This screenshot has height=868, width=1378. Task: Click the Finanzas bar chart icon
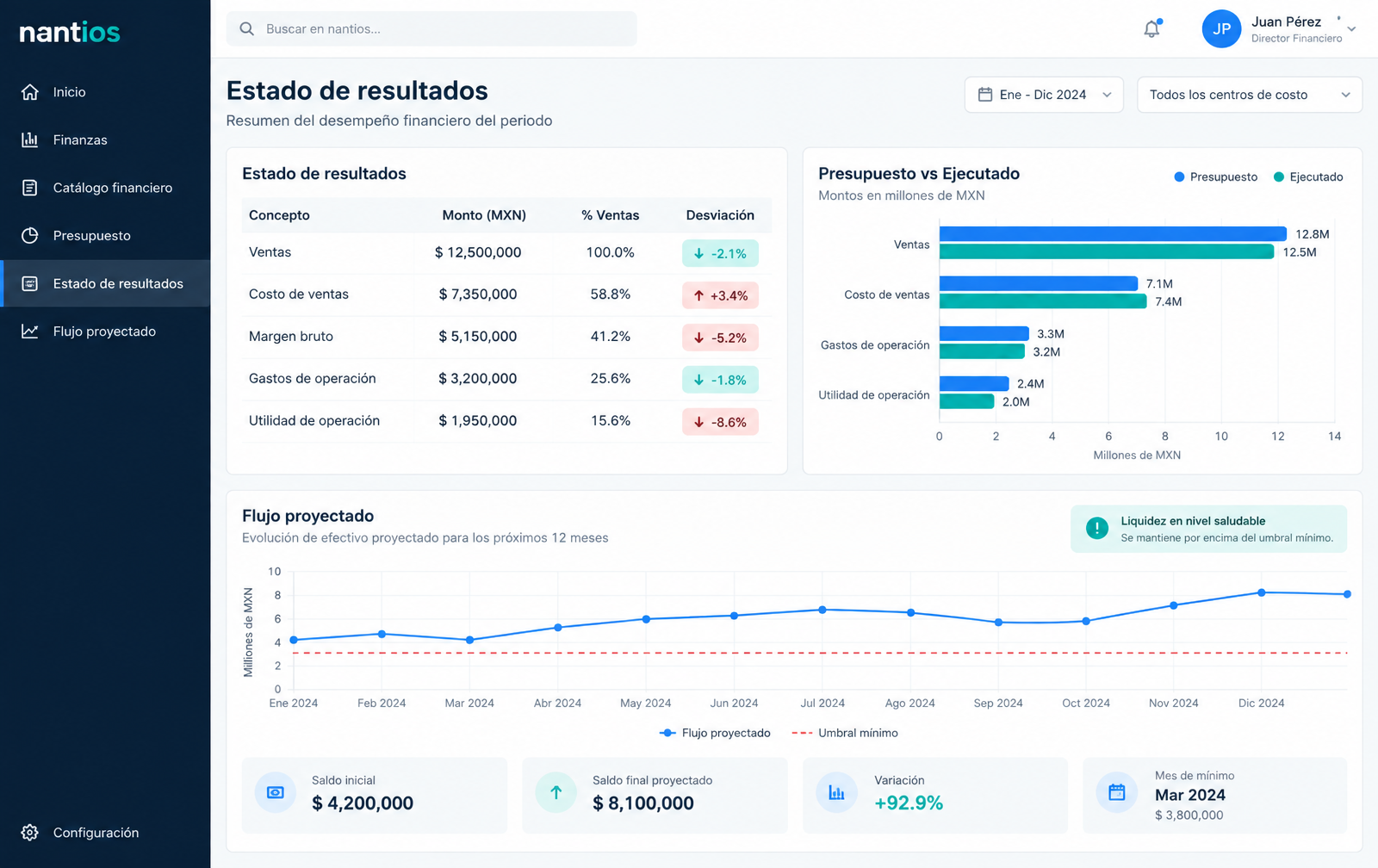pos(30,139)
